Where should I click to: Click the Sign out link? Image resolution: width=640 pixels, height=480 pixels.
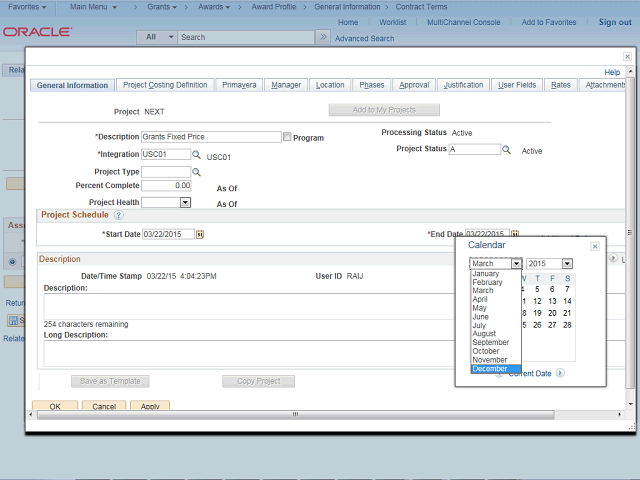[x=615, y=22]
